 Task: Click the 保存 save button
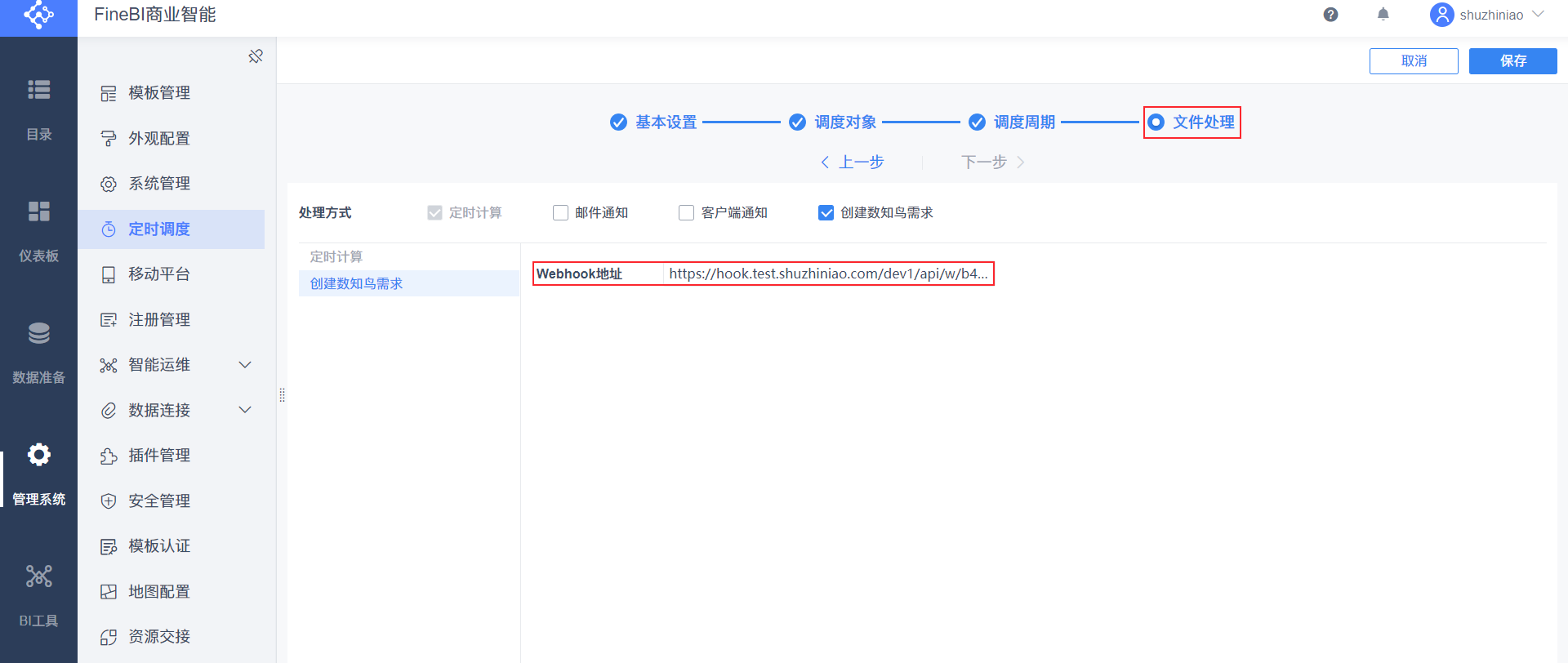(1512, 61)
